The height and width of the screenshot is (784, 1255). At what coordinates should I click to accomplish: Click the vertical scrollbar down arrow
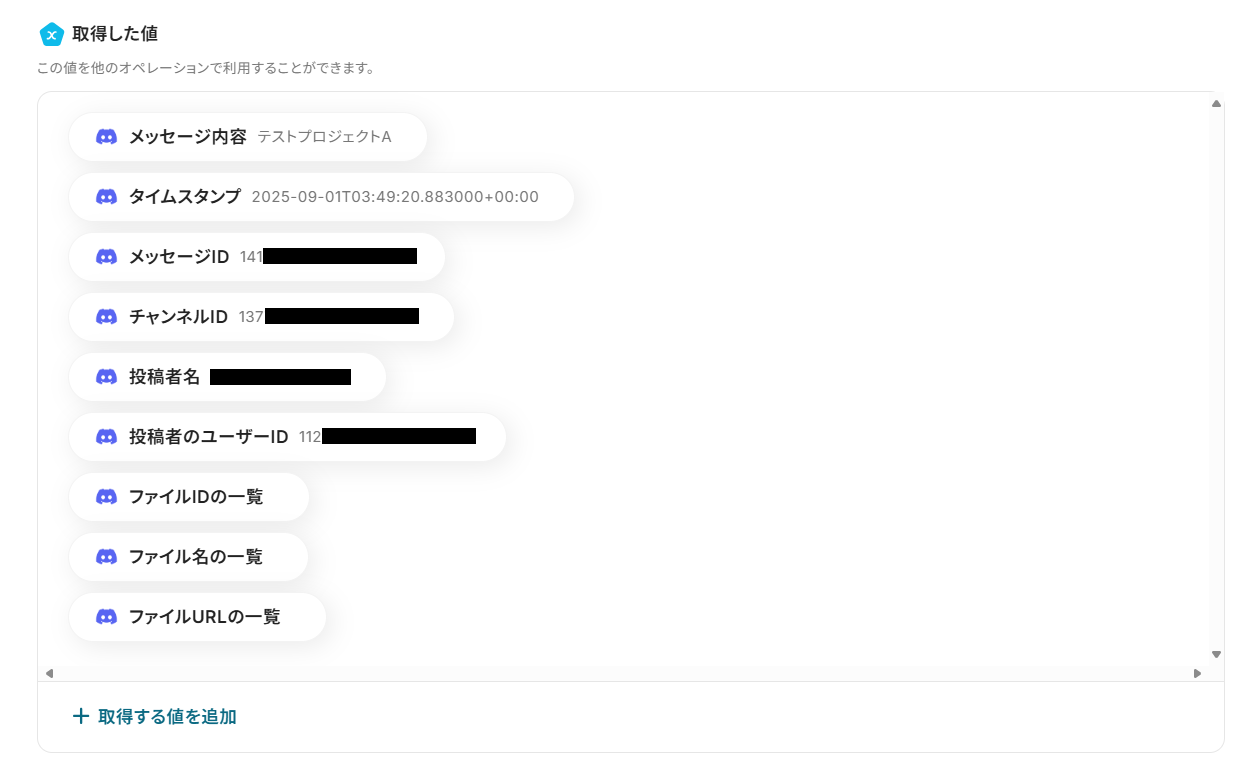pos(1216,655)
